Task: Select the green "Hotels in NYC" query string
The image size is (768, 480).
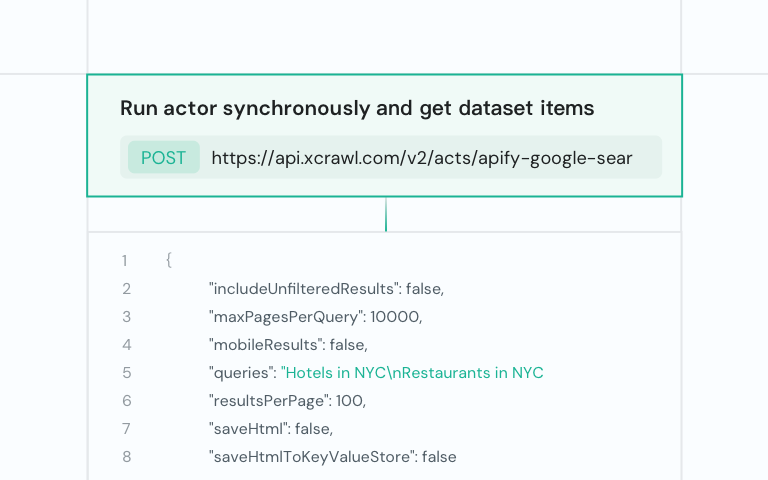Action: [x=412, y=373]
